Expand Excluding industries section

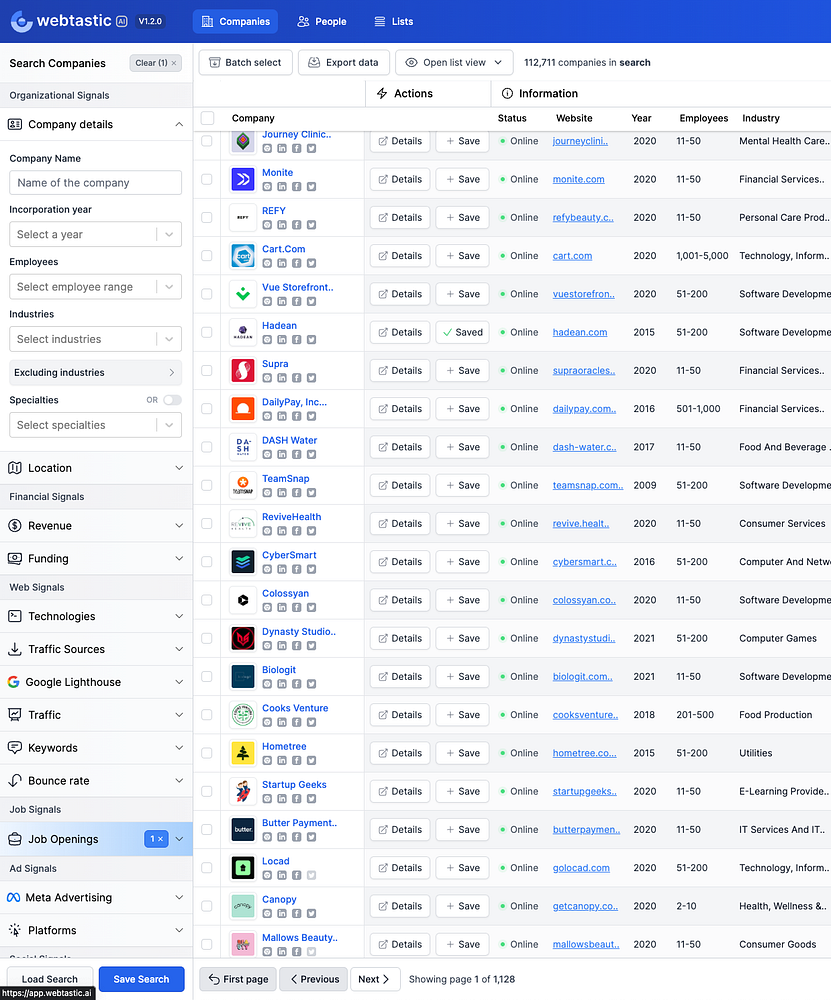[96, 372]
